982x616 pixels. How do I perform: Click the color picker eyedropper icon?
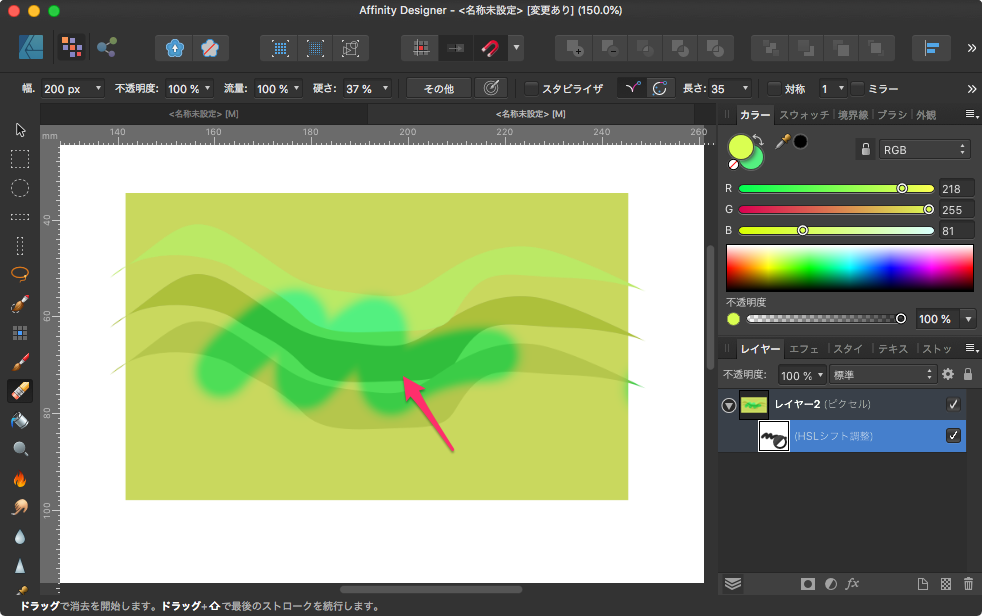pos(783,142)
